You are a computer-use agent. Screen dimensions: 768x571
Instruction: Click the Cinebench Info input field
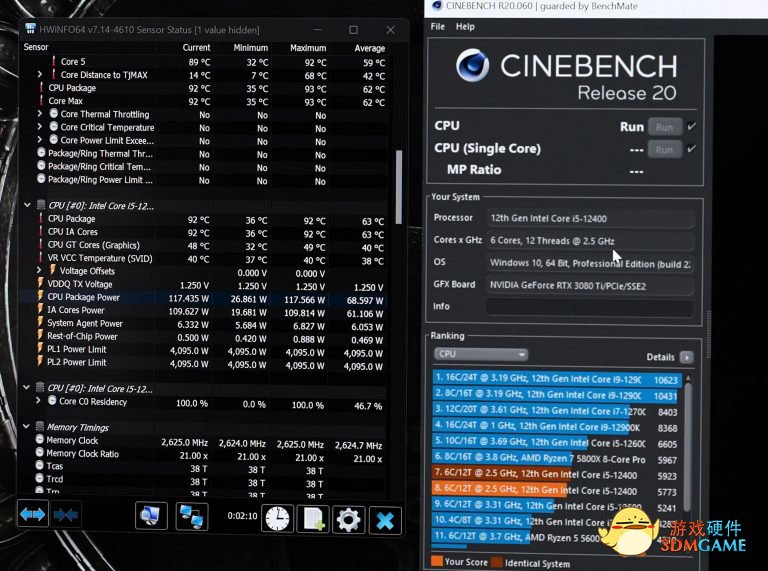click(590, 308)
